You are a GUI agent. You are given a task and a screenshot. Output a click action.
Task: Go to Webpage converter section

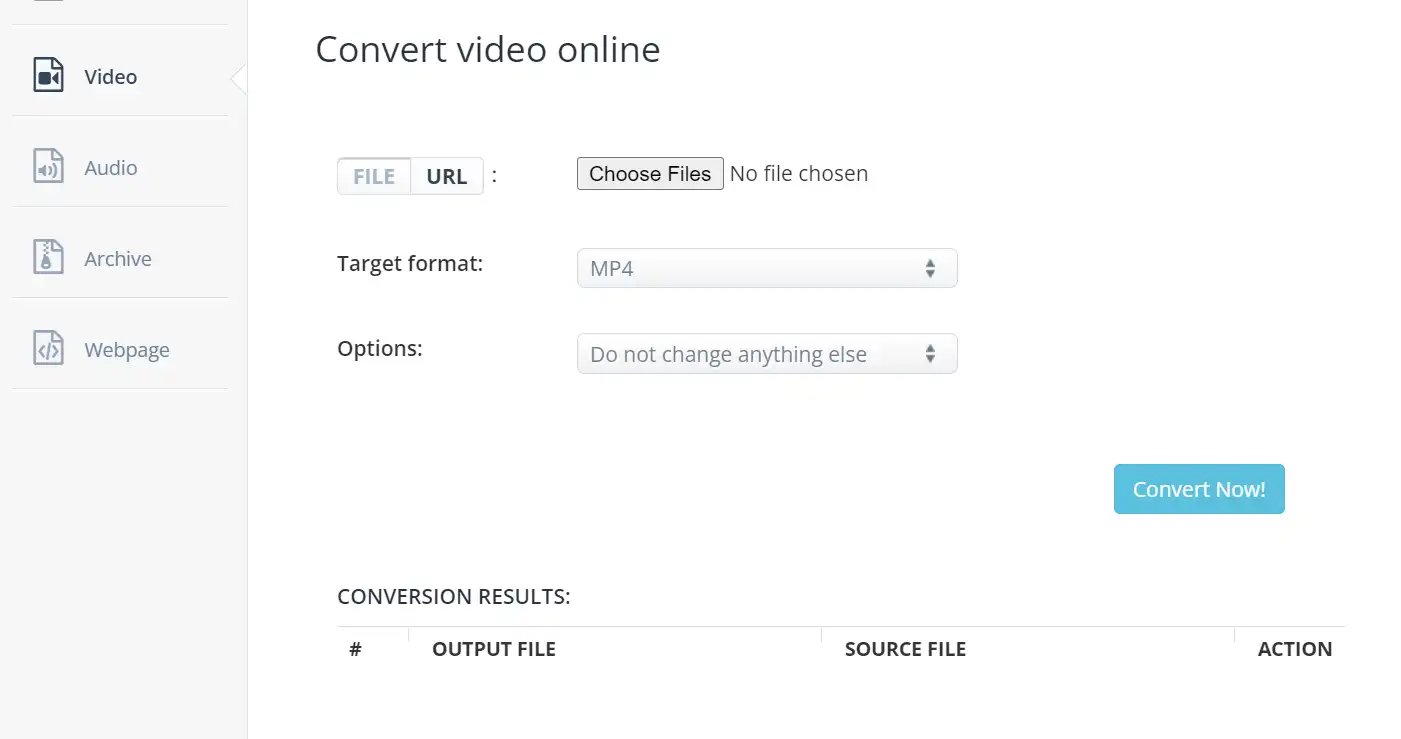(x=120, y=349)
